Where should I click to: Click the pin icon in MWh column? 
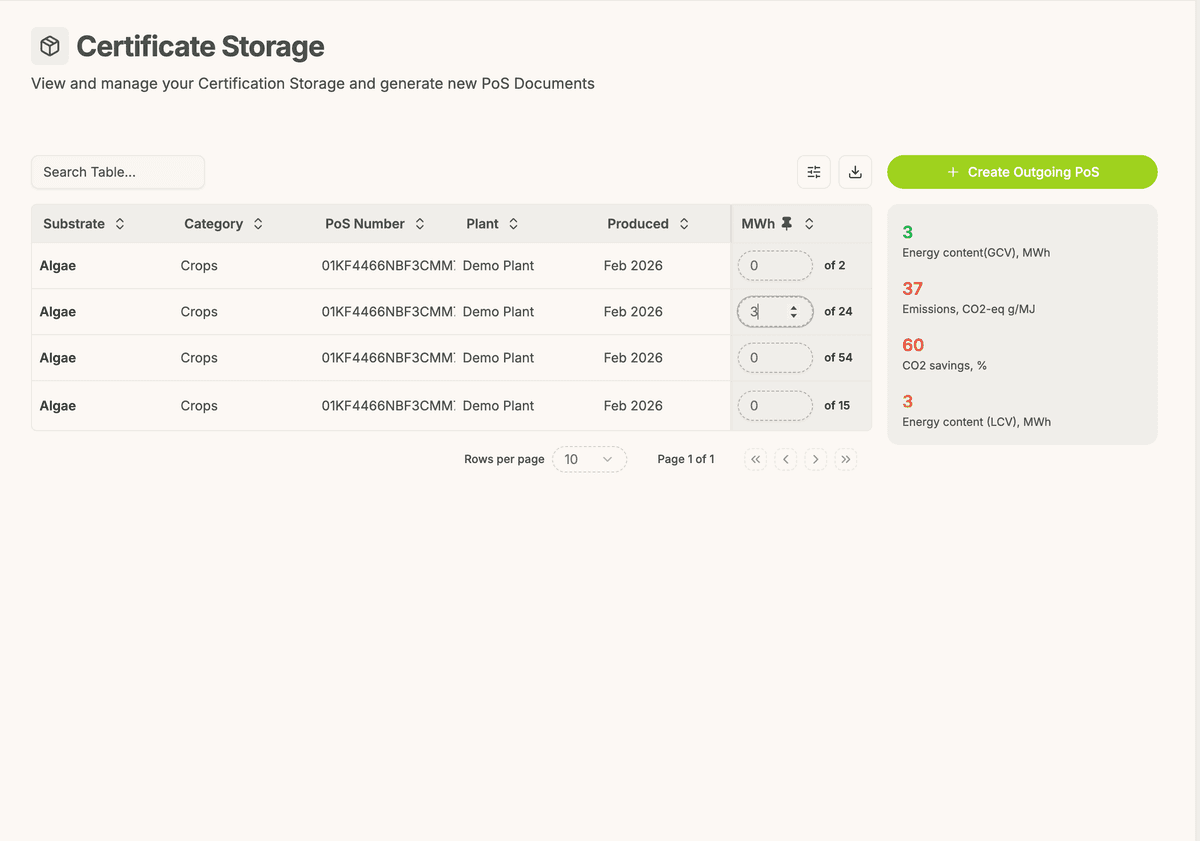coord(787,224)
